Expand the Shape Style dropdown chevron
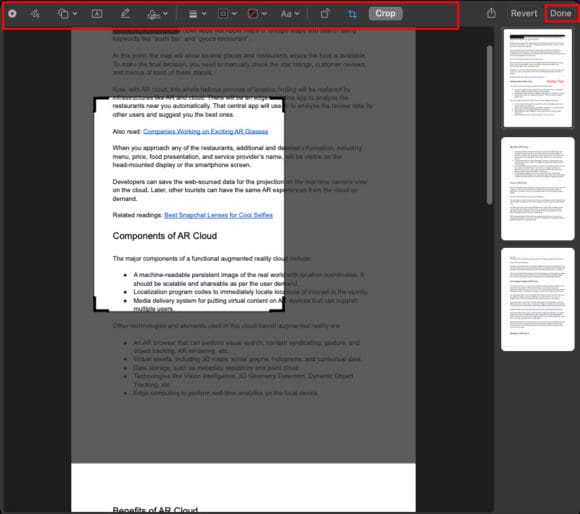The image size is (580, 514). [204, 14]
